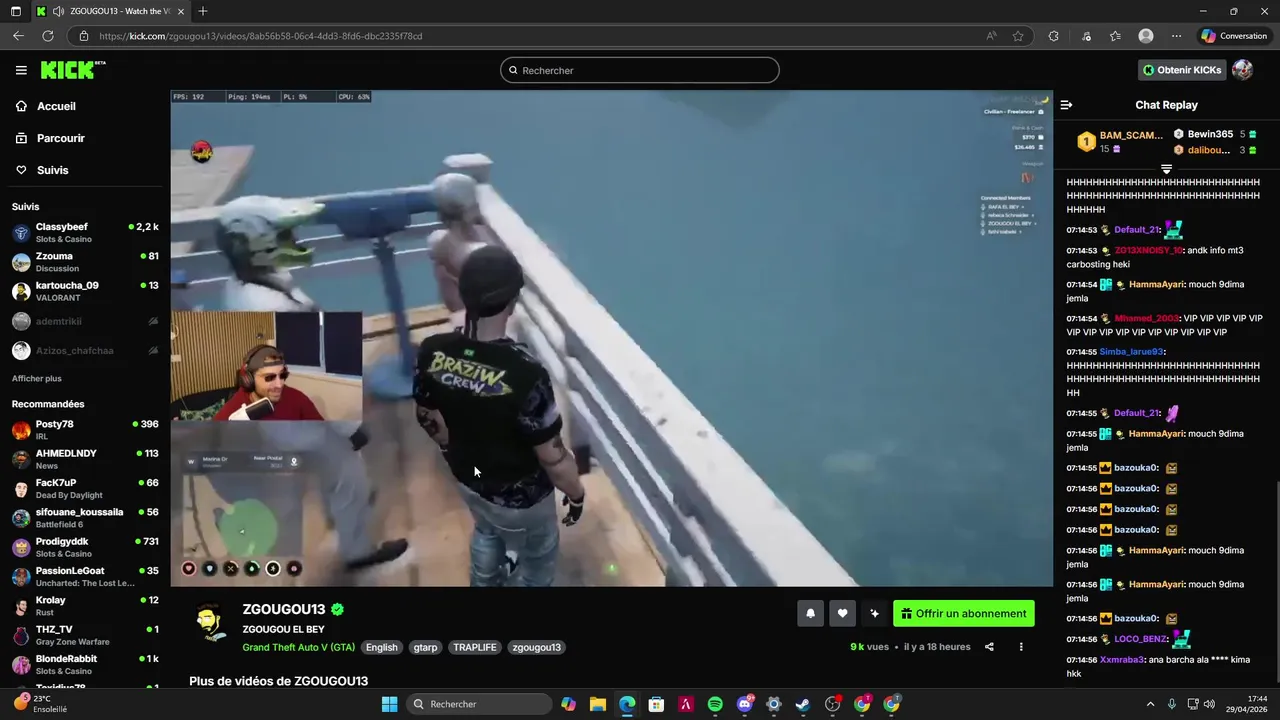Go to Accueil in sidebar
Image resolution: width=1280 pixels, height=720 pixels.
[x=56, y=106]
